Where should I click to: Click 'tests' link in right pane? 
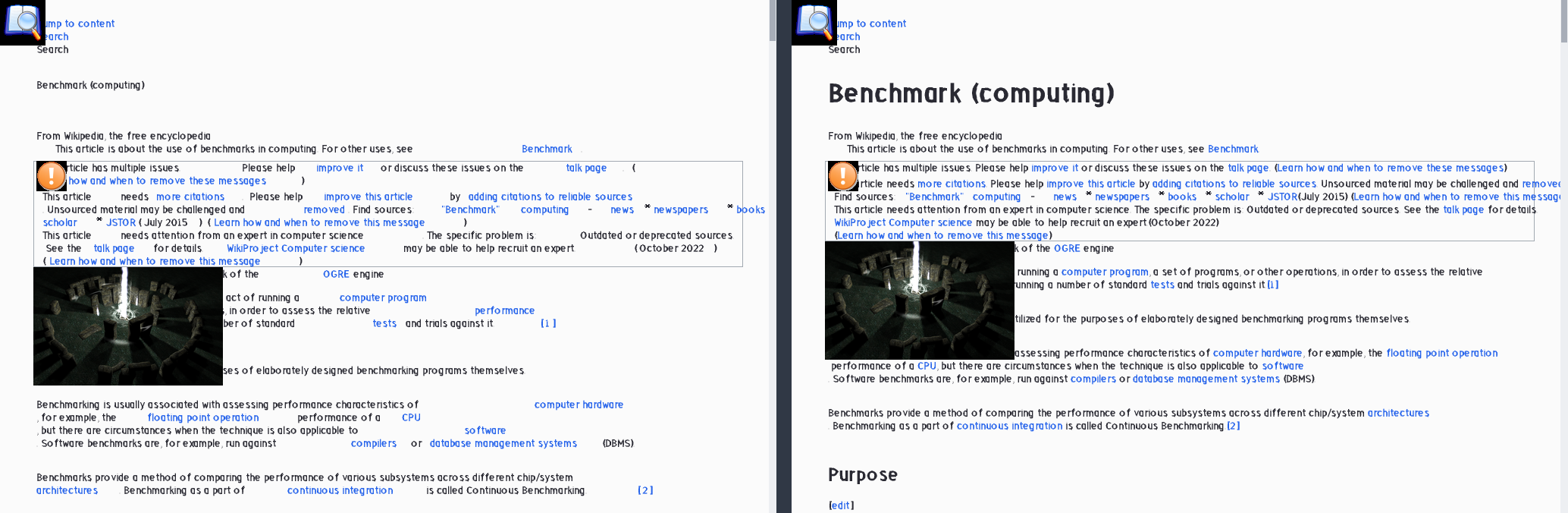[1162, 285]
